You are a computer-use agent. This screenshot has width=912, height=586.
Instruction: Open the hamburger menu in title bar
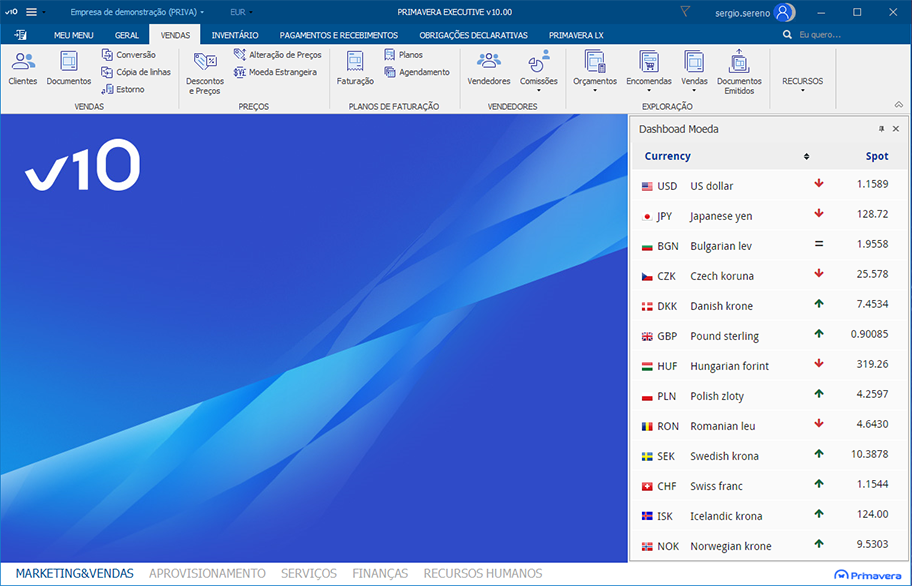point(31,12)
